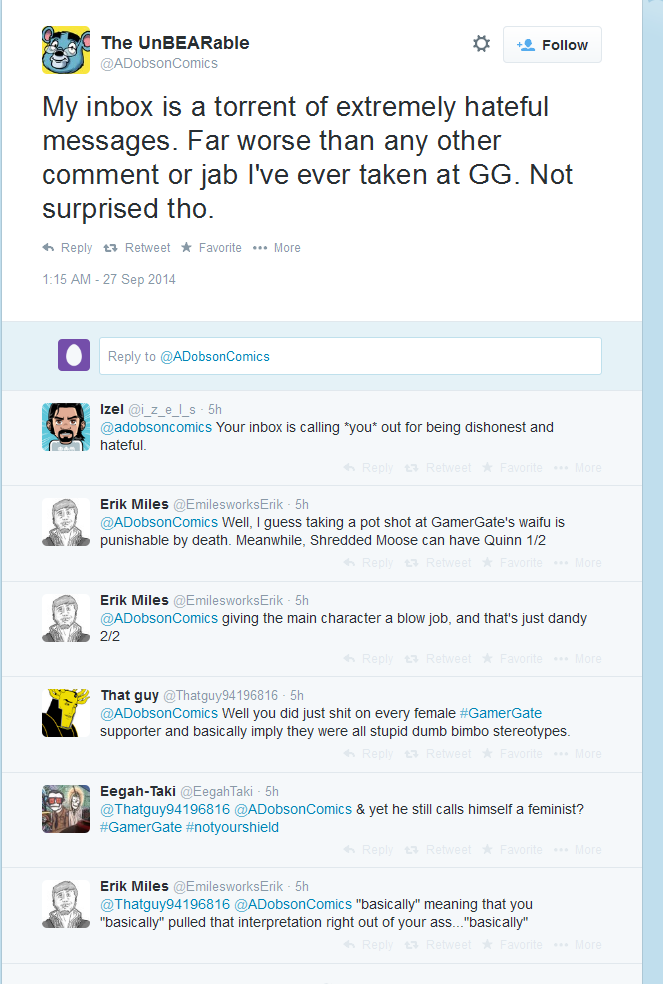Favorite the main tweet with the star

pyautogui.click(x=211, y=248)
